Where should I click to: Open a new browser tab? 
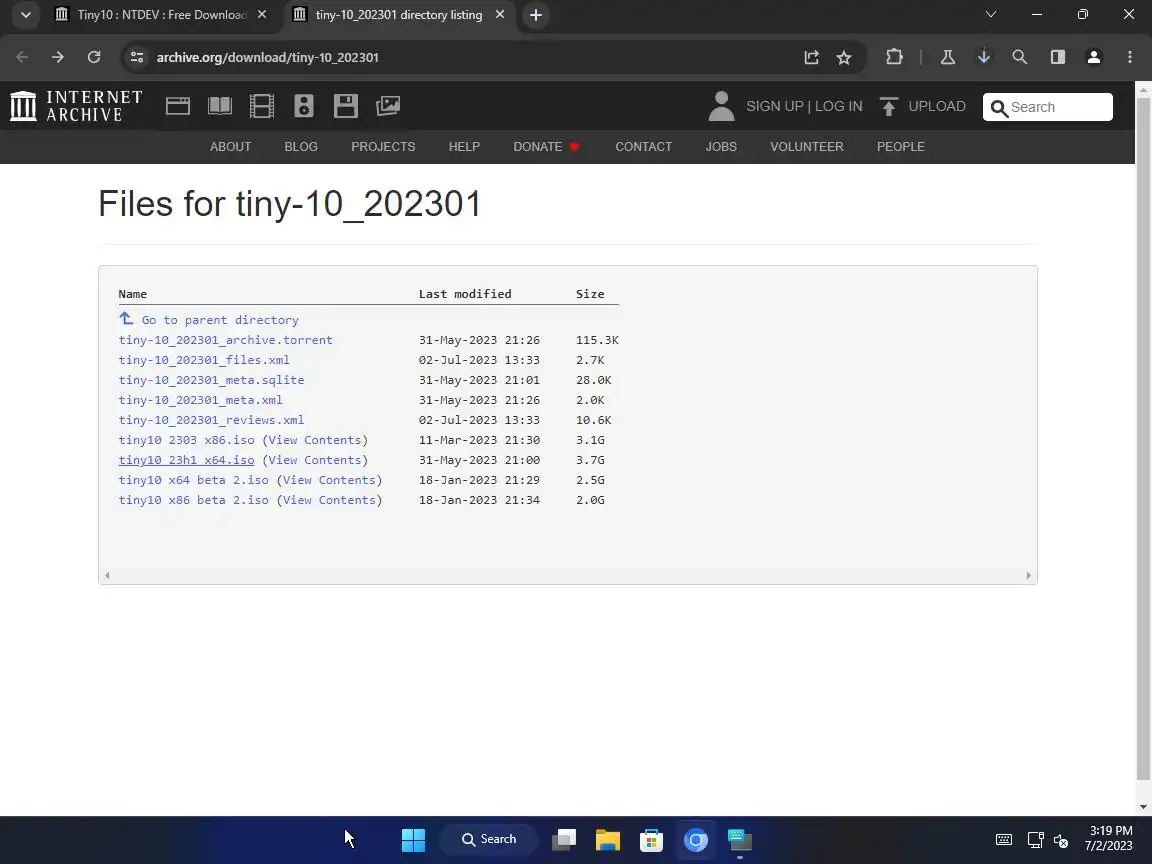click(x=536, y=15)
